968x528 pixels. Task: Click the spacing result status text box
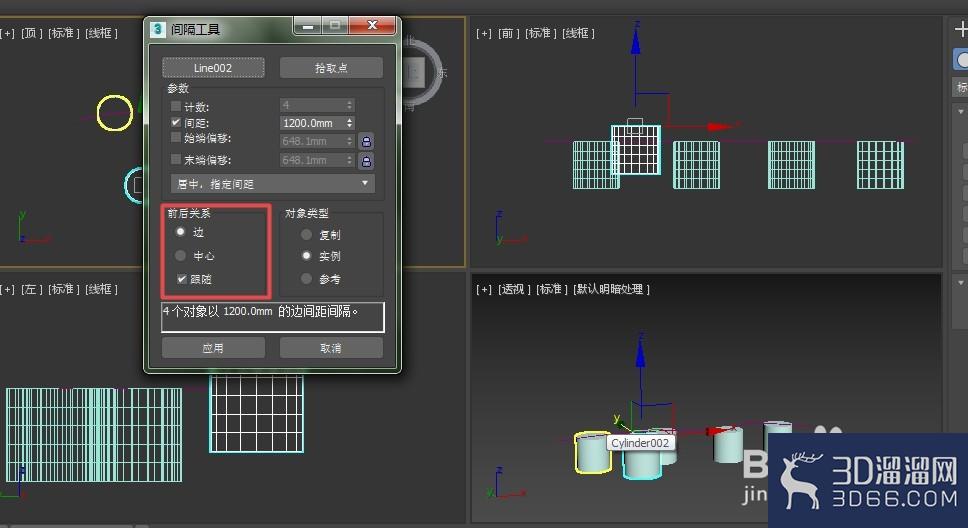click(x=273, y=317)
